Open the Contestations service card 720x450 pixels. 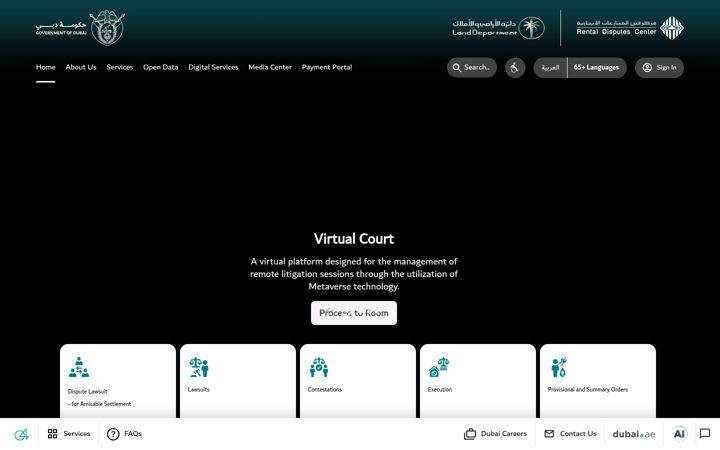358,381
